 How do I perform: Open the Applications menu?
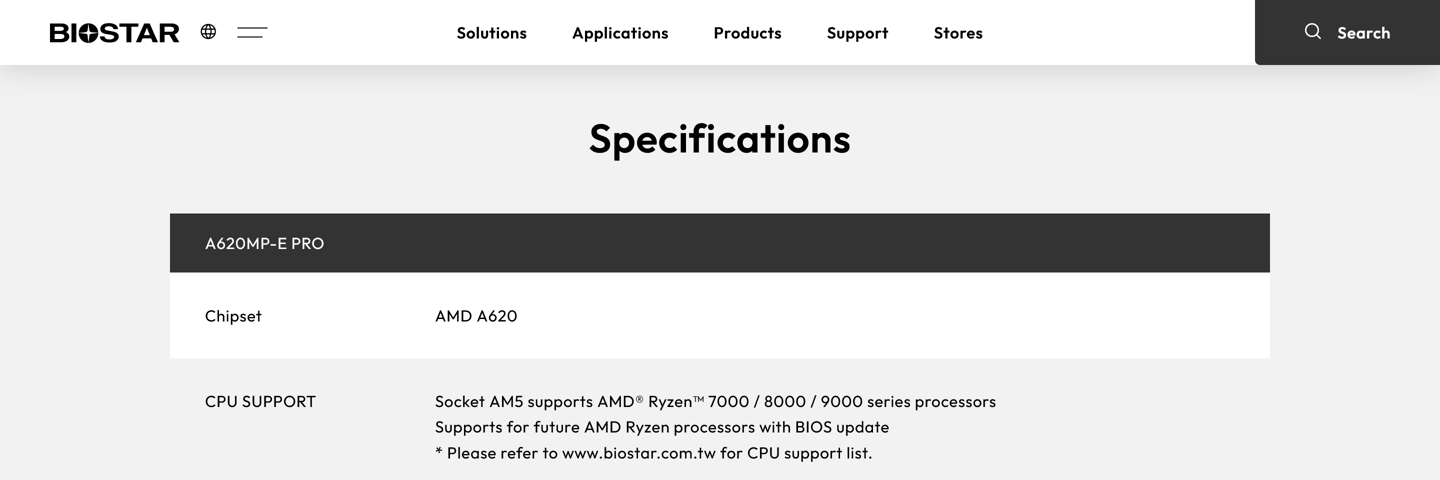click(620, 33)
